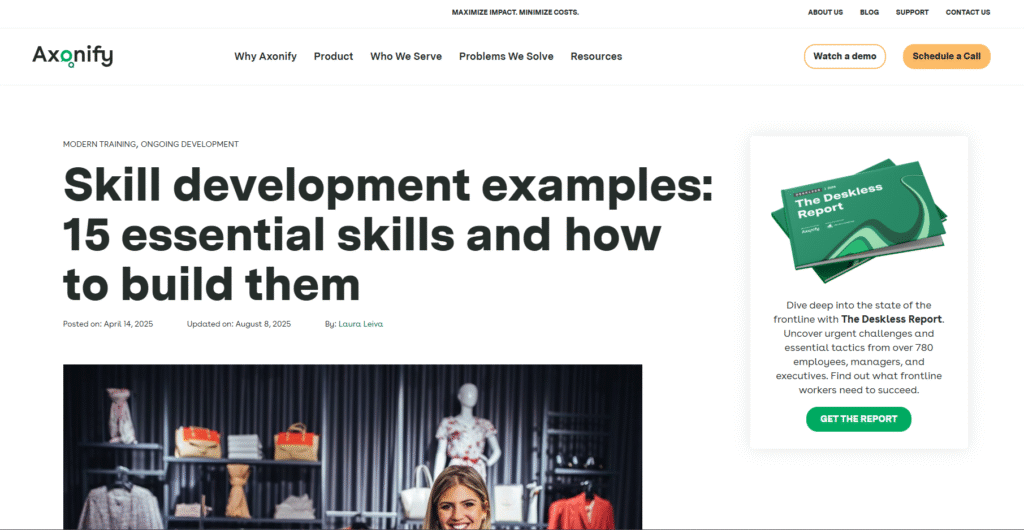Expand the Problems We Solve dropdown

point(506,57)
